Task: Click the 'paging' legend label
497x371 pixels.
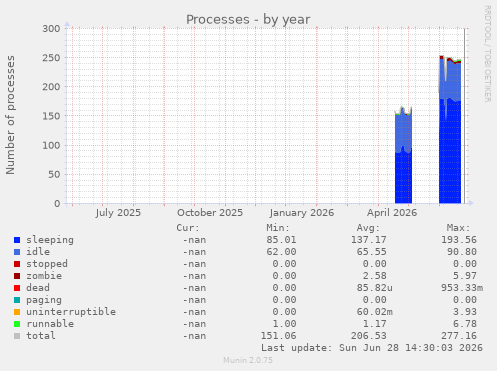Action: click(44, 300)
